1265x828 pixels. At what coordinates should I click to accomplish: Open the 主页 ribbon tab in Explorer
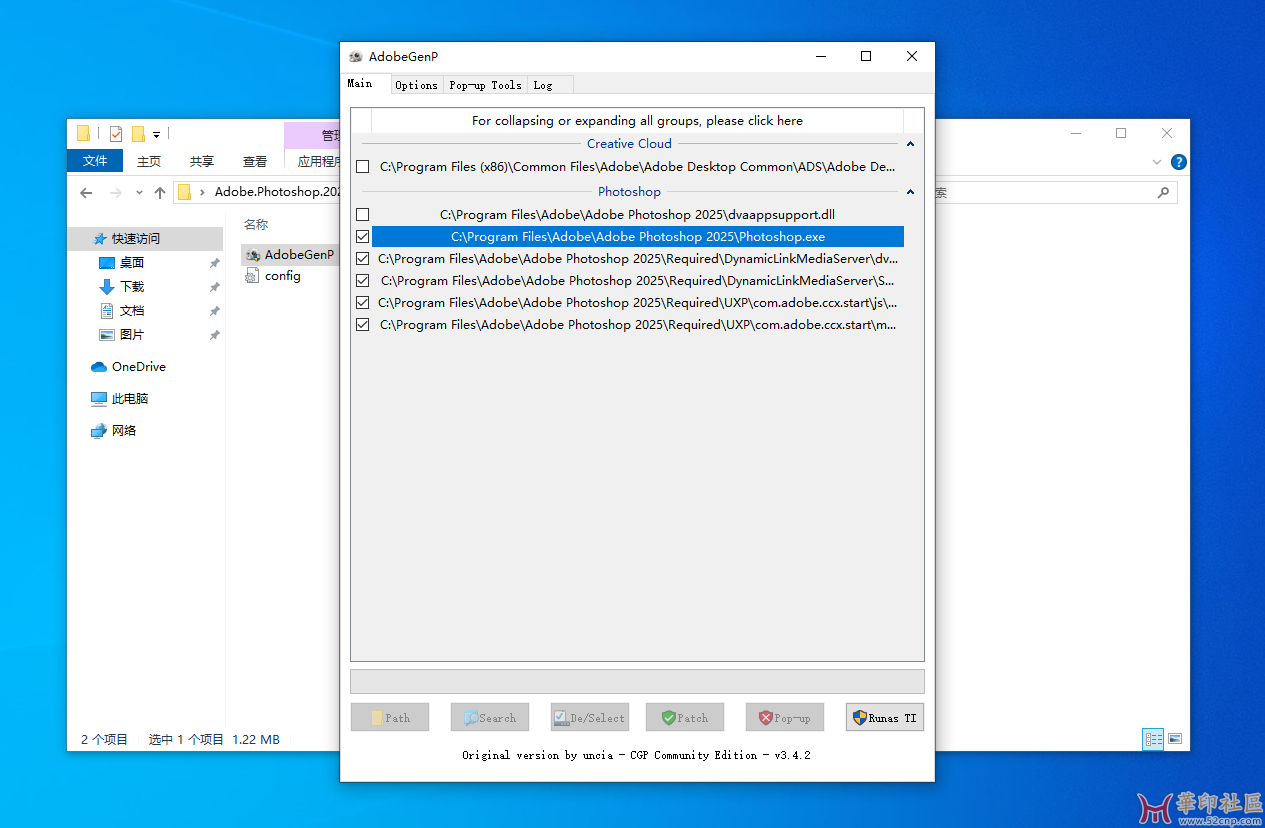click(149, 161)
